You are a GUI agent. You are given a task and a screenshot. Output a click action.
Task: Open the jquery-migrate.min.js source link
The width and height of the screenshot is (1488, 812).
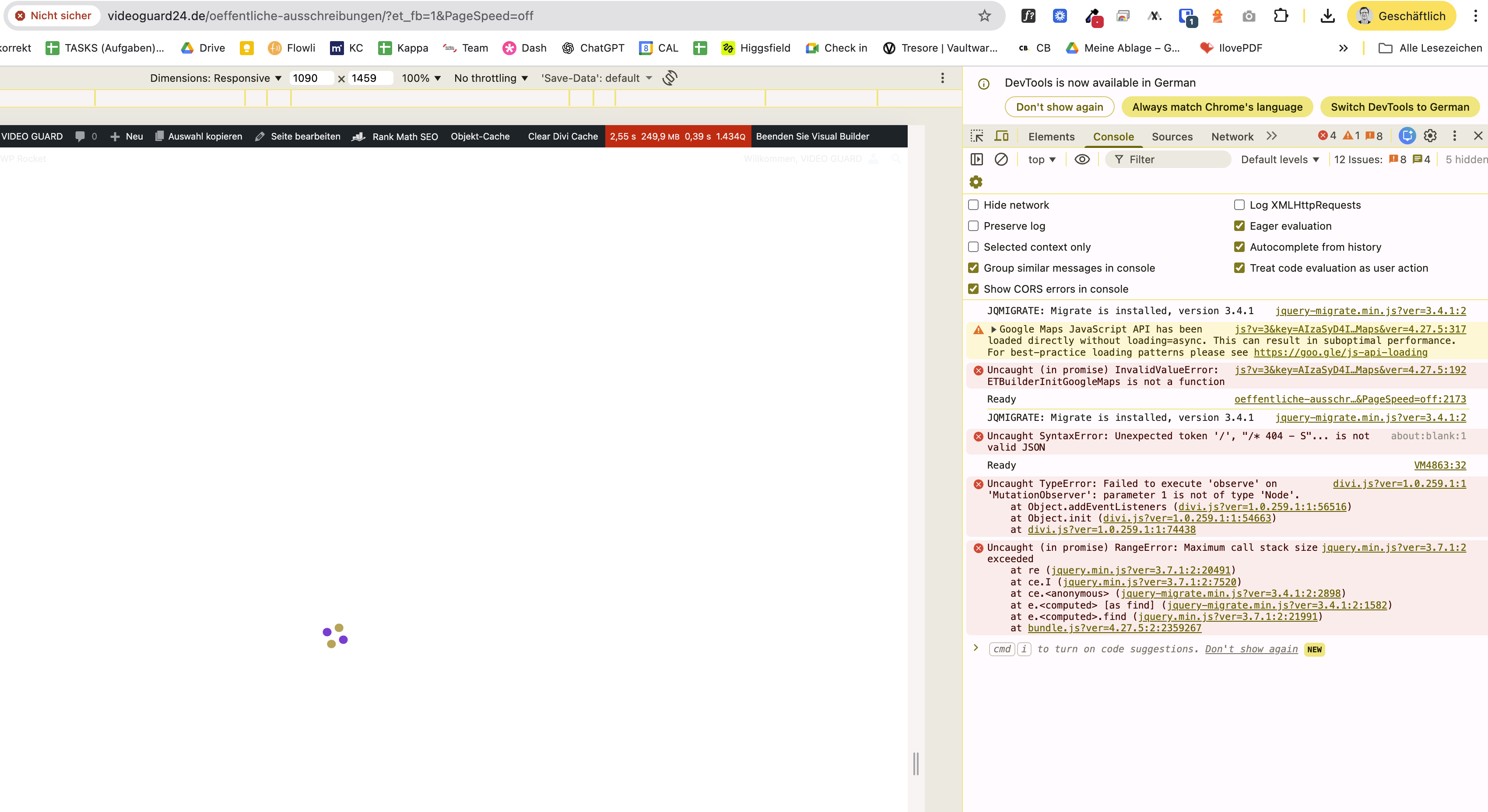[x=1370, y=311]
